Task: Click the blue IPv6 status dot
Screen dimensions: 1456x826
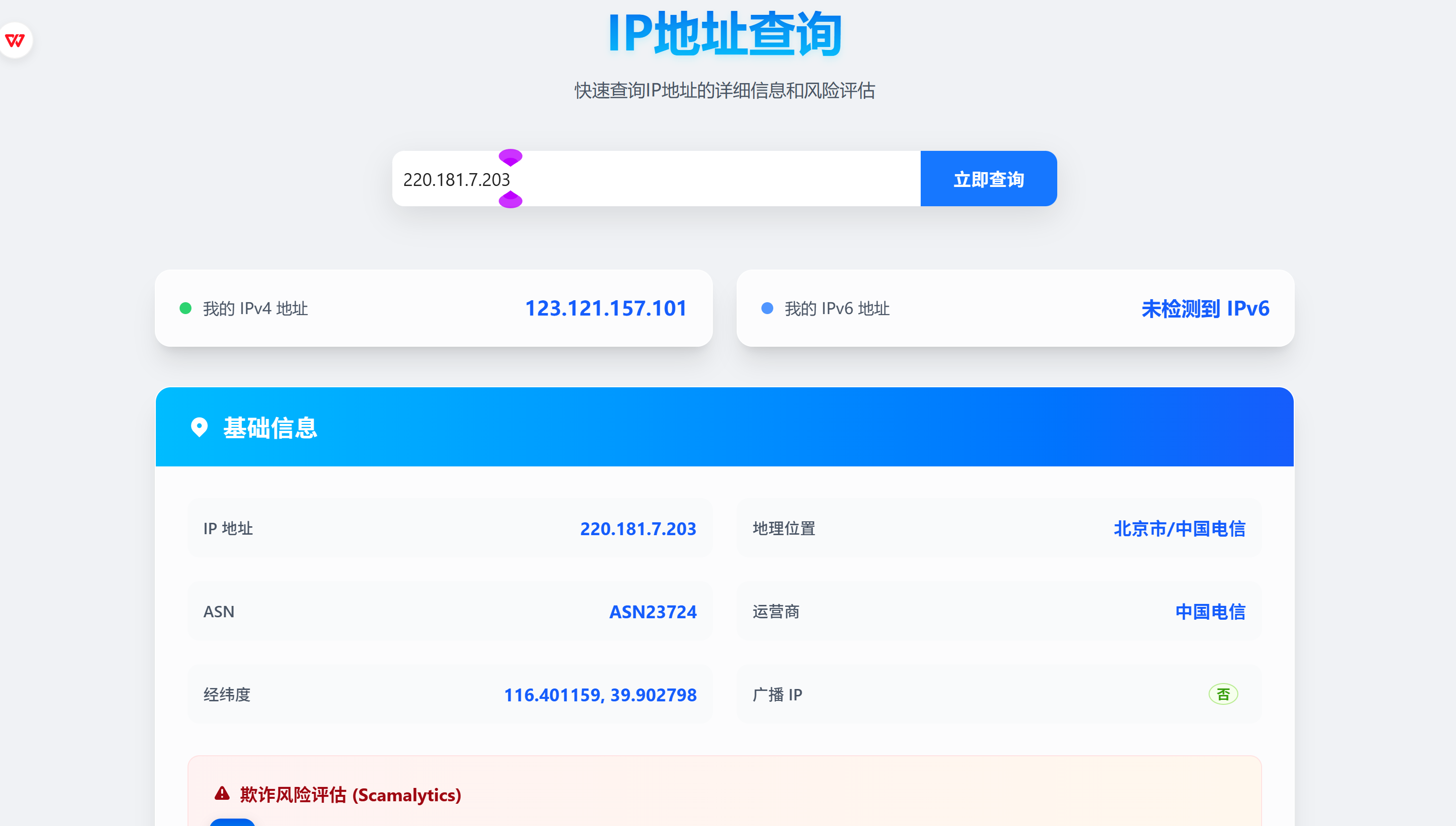Action: [767, 308]
